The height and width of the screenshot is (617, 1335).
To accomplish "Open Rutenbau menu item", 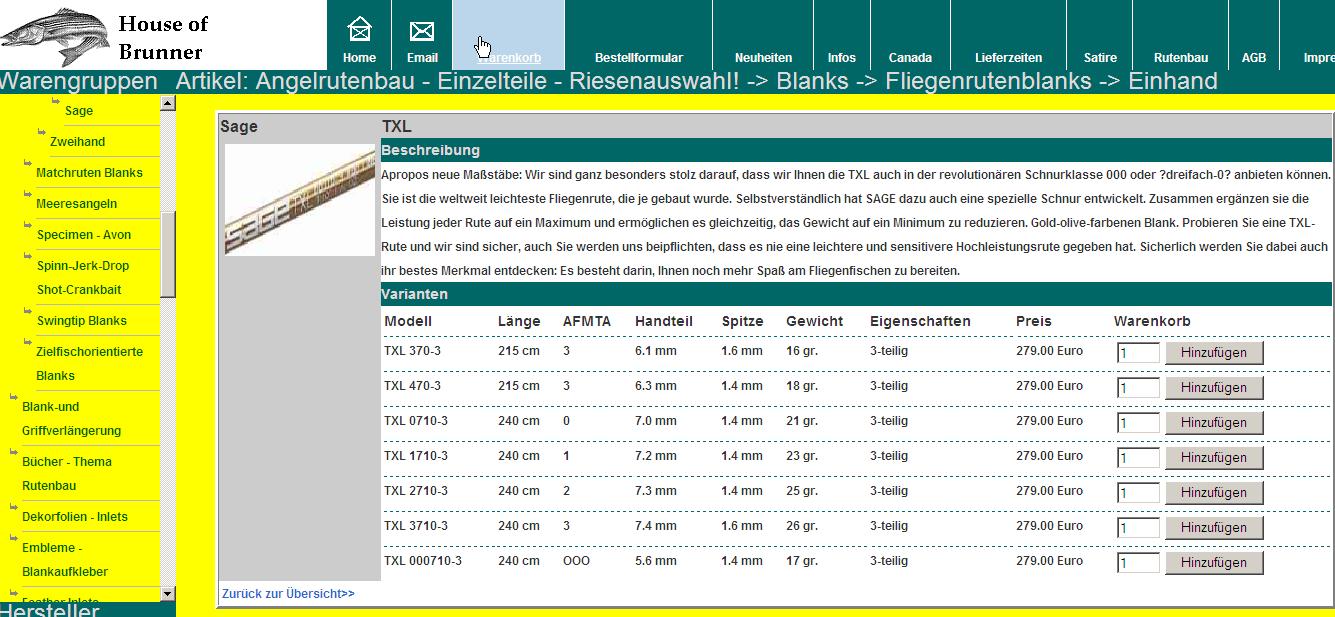I will tap(1181, 58).
